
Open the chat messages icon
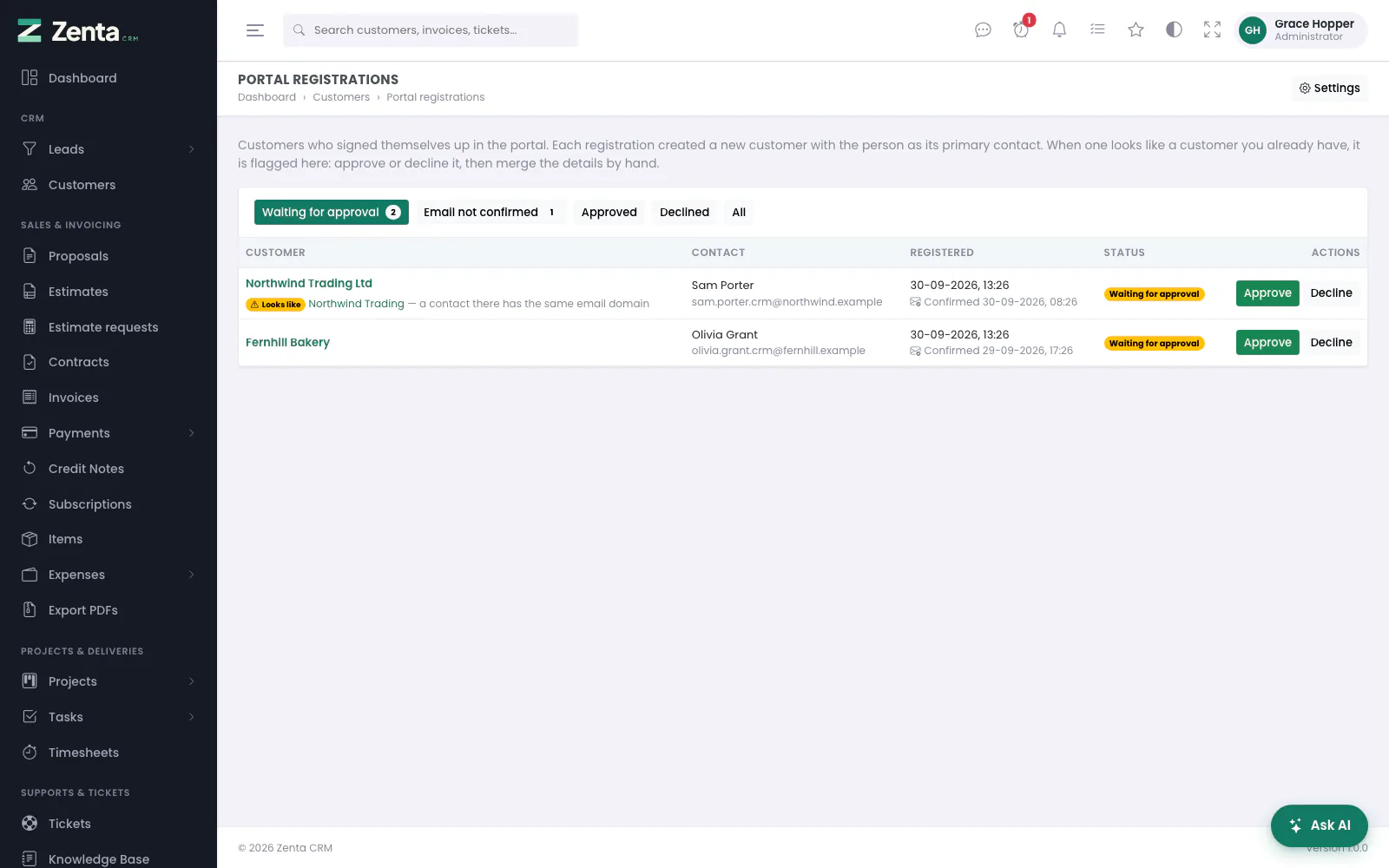983,30
